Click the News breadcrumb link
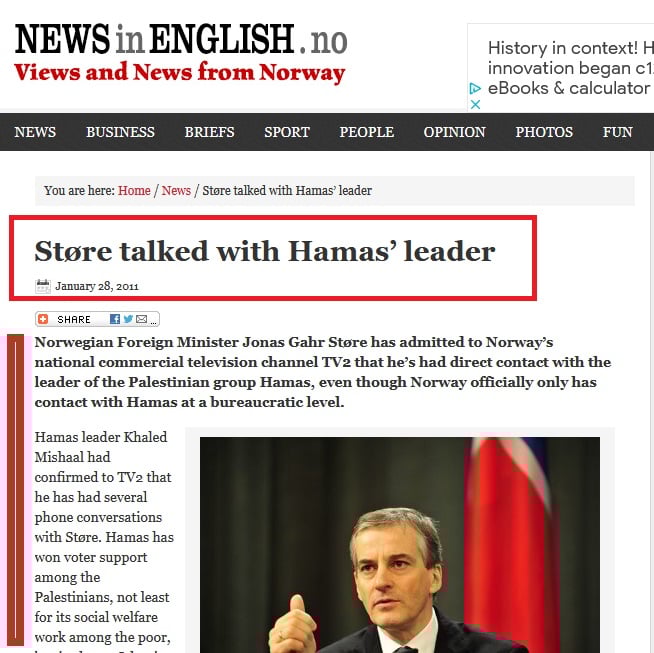 coord(176,191)
